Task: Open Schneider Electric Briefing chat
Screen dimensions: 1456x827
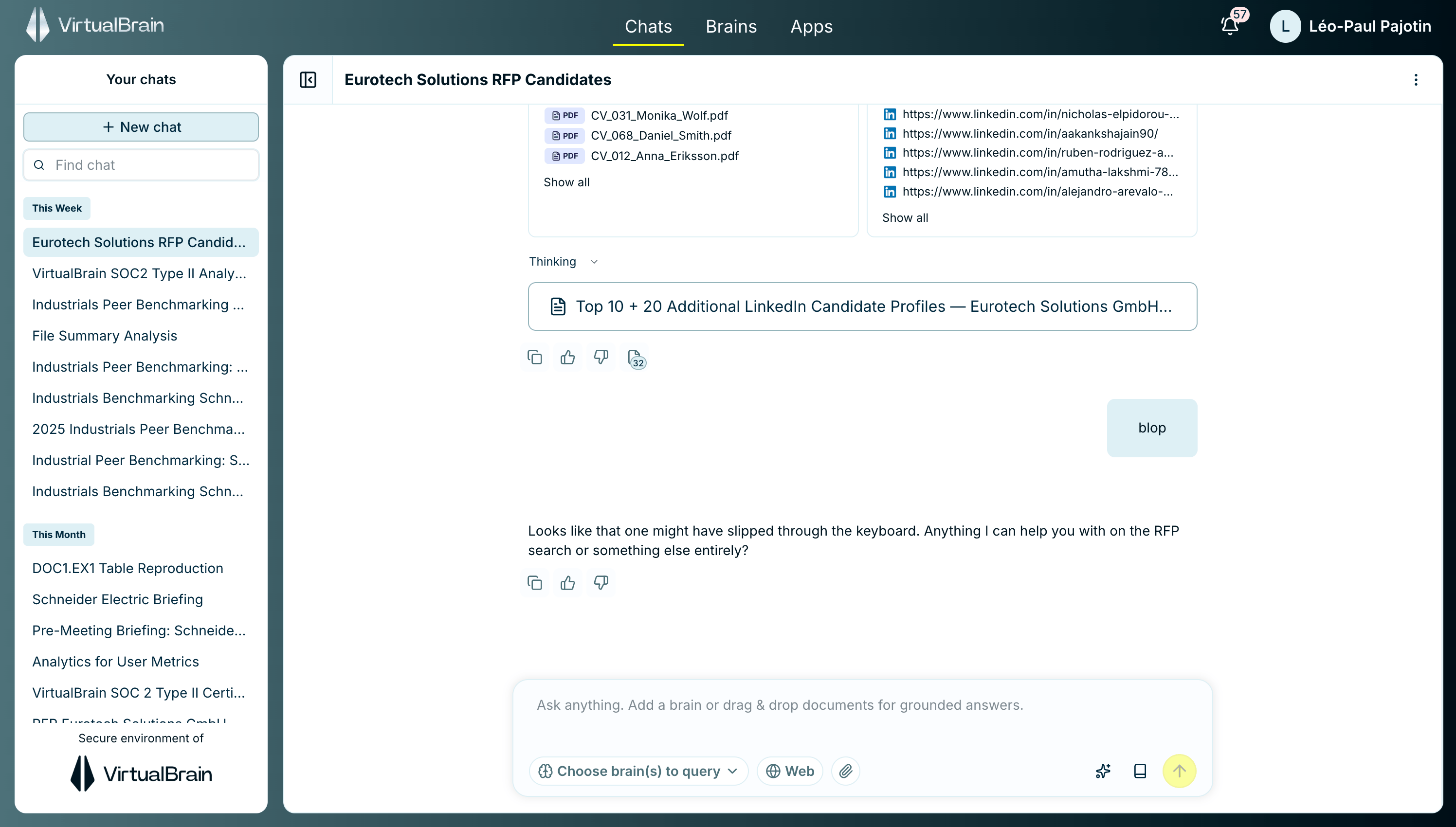Action: point(141,599)
